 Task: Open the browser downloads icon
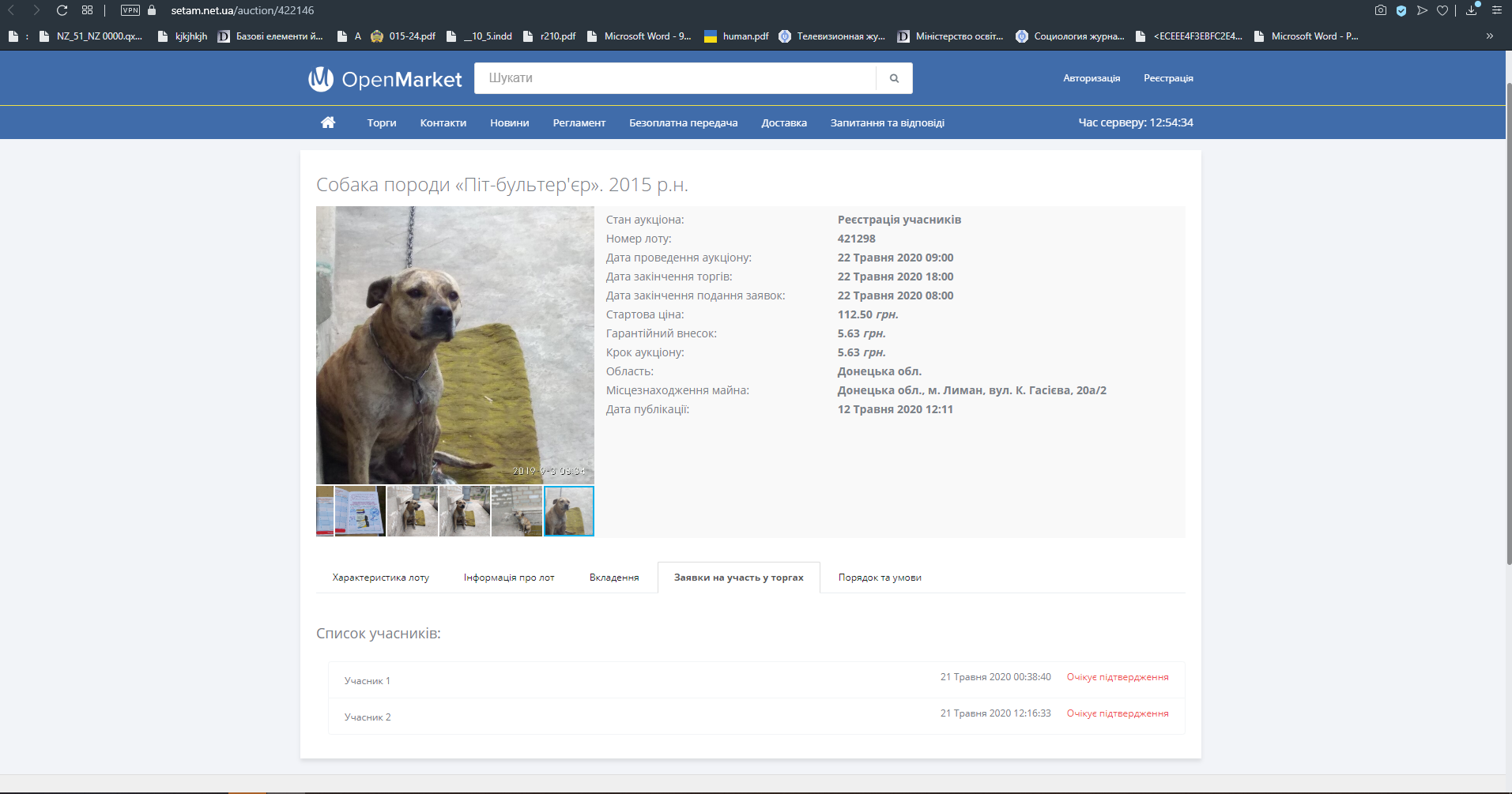pyautogui.click(x=1472, y=10)
